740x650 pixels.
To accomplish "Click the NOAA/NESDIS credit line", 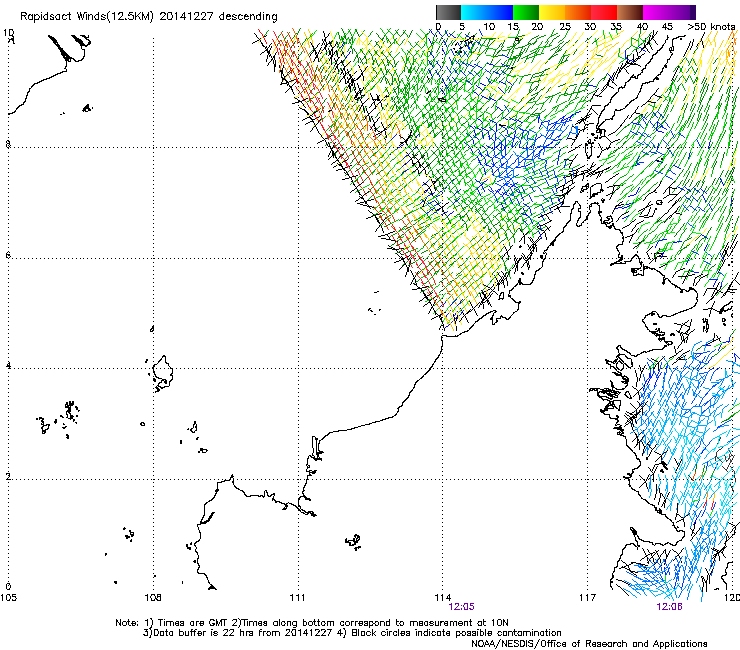I will click(x=589, y=644).
